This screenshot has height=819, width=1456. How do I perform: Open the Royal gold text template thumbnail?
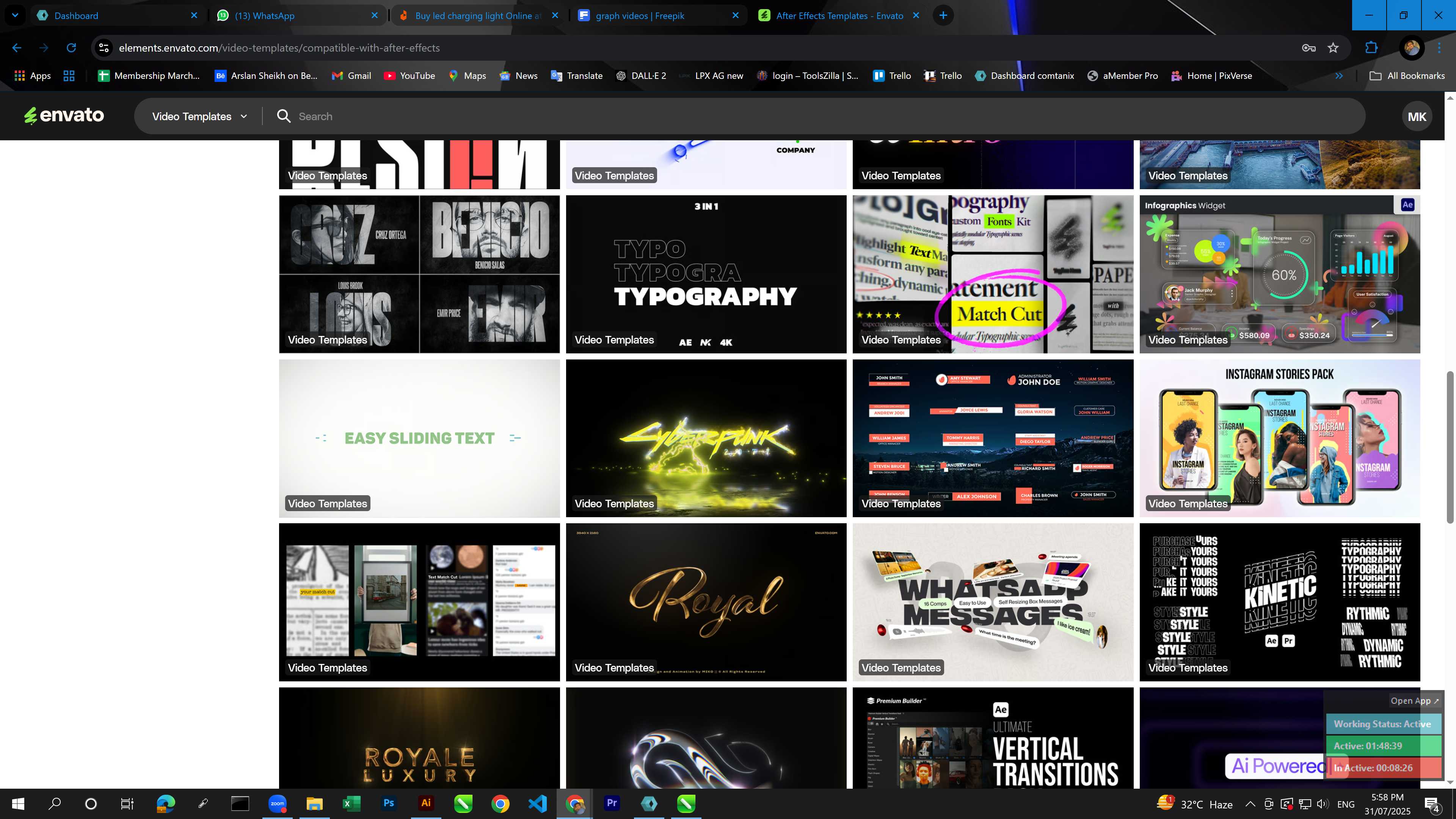click(706, 602)
